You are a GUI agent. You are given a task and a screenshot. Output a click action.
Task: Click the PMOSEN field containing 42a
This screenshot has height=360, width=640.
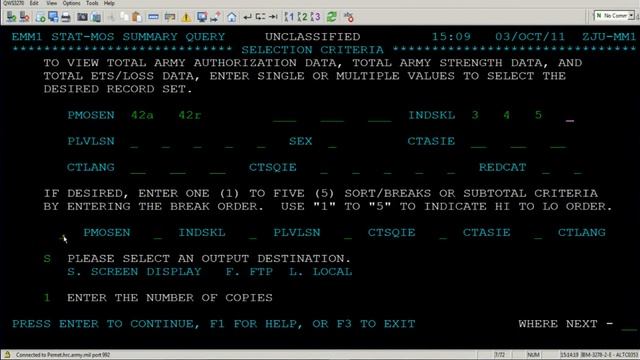click(x=142, y=115)
